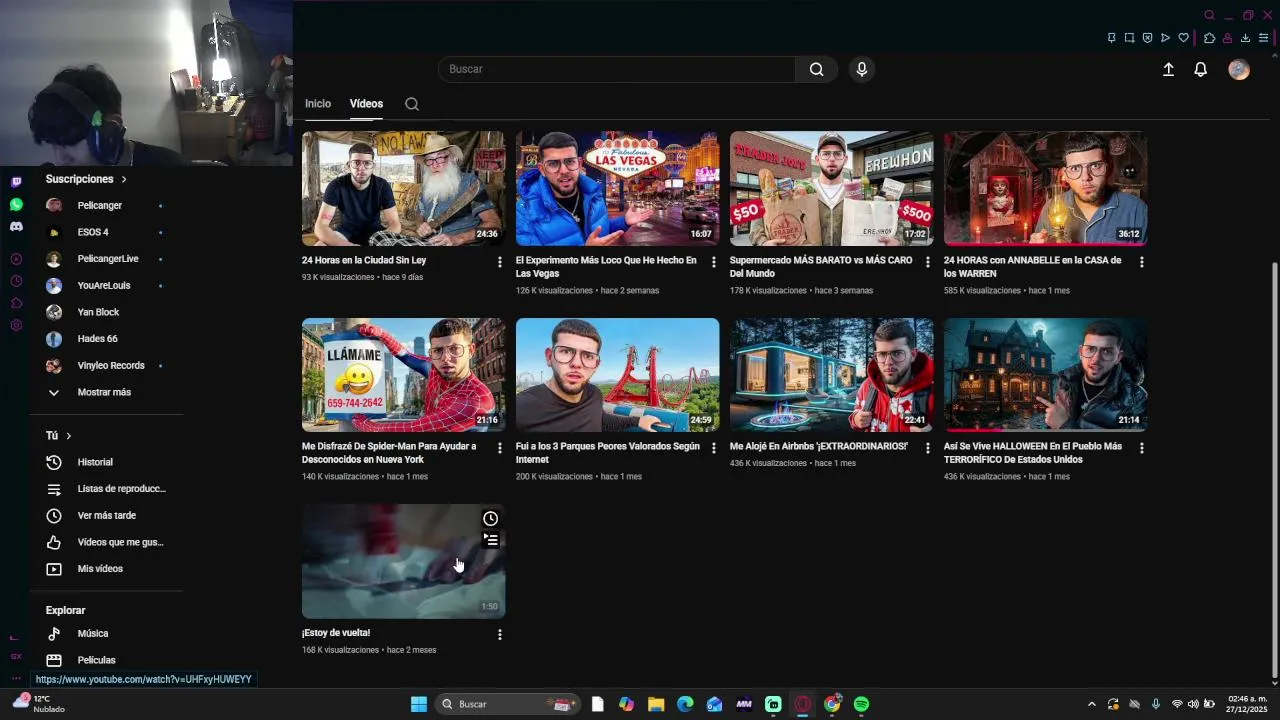Expand the Suscripciones section chevron

point(124,179)
